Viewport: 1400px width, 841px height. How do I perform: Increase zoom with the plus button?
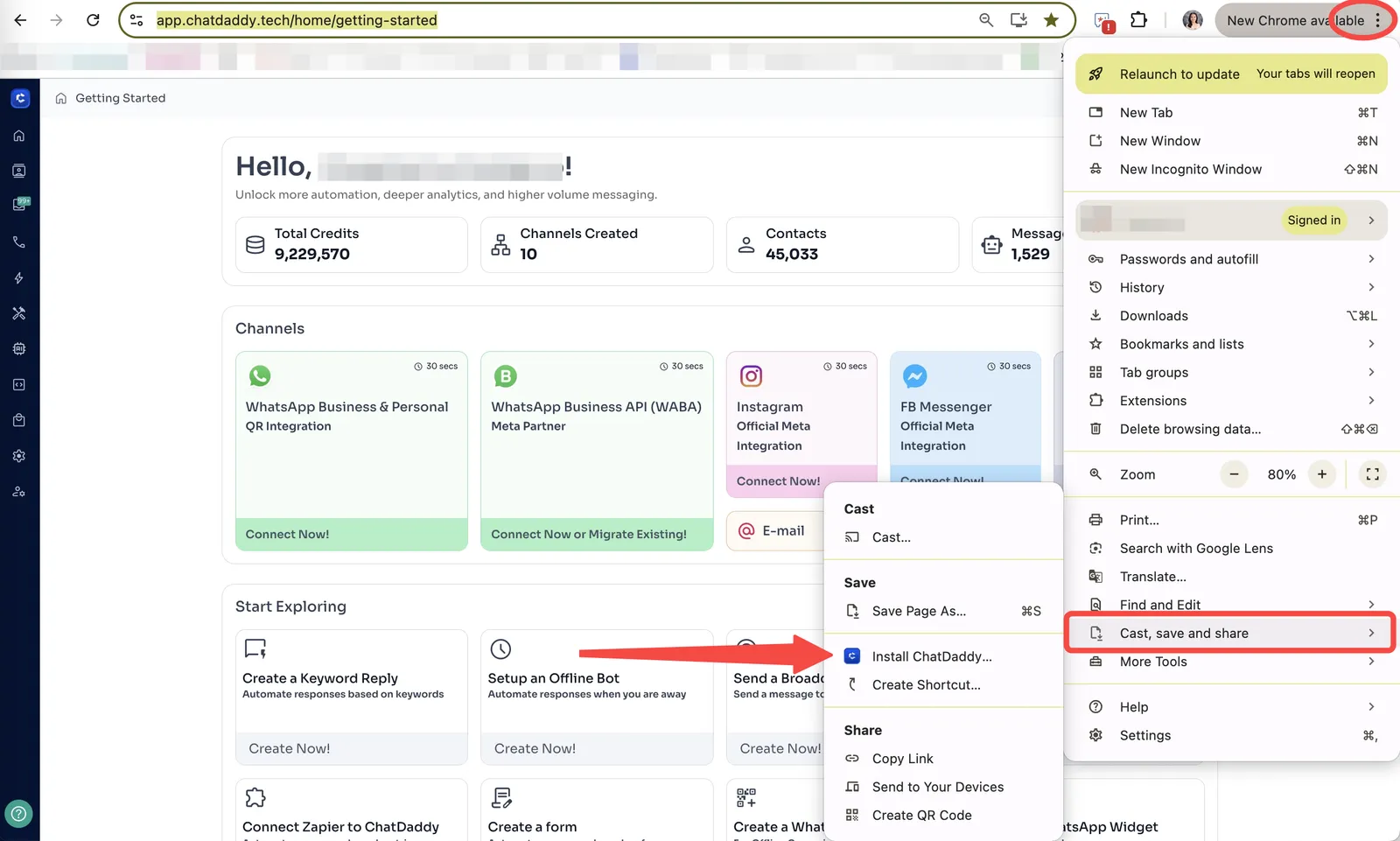[x=1322, y=474]
